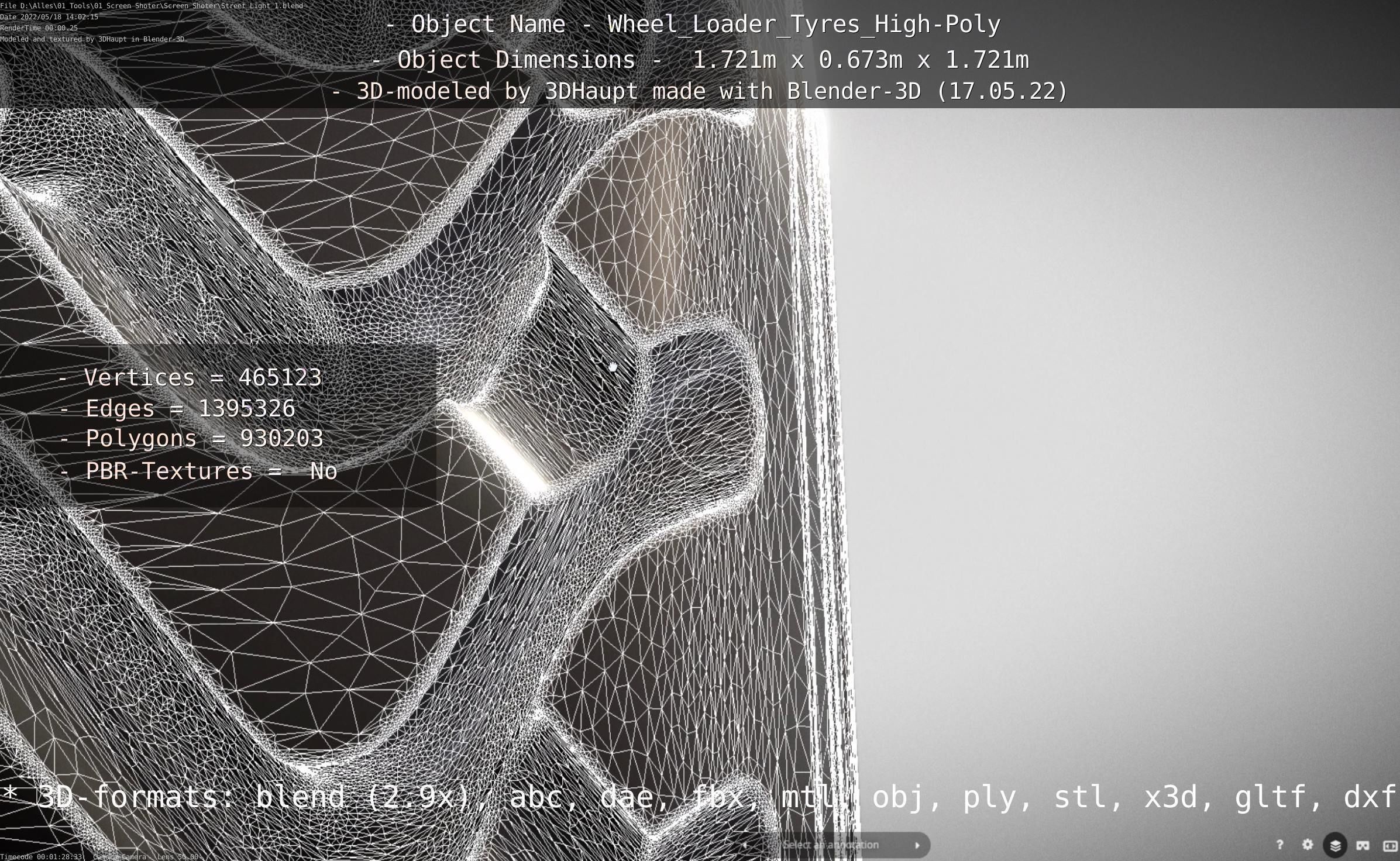Toggle the model inspector layers icon
The height and width of the screenshot is (861, 1400).
[x=1335, y=845]
